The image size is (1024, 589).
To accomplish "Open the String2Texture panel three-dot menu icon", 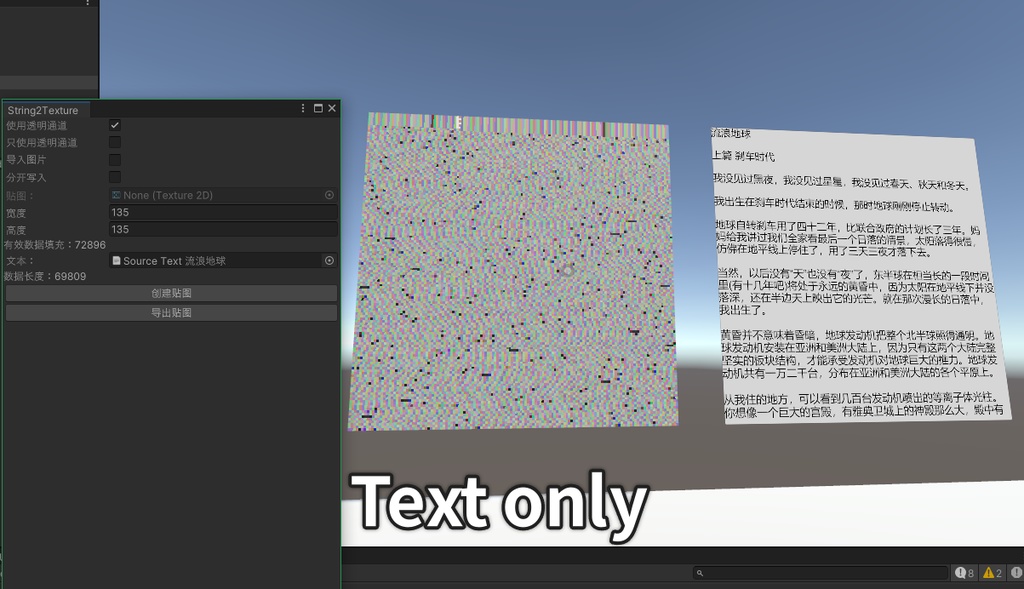I will (302, 108).
